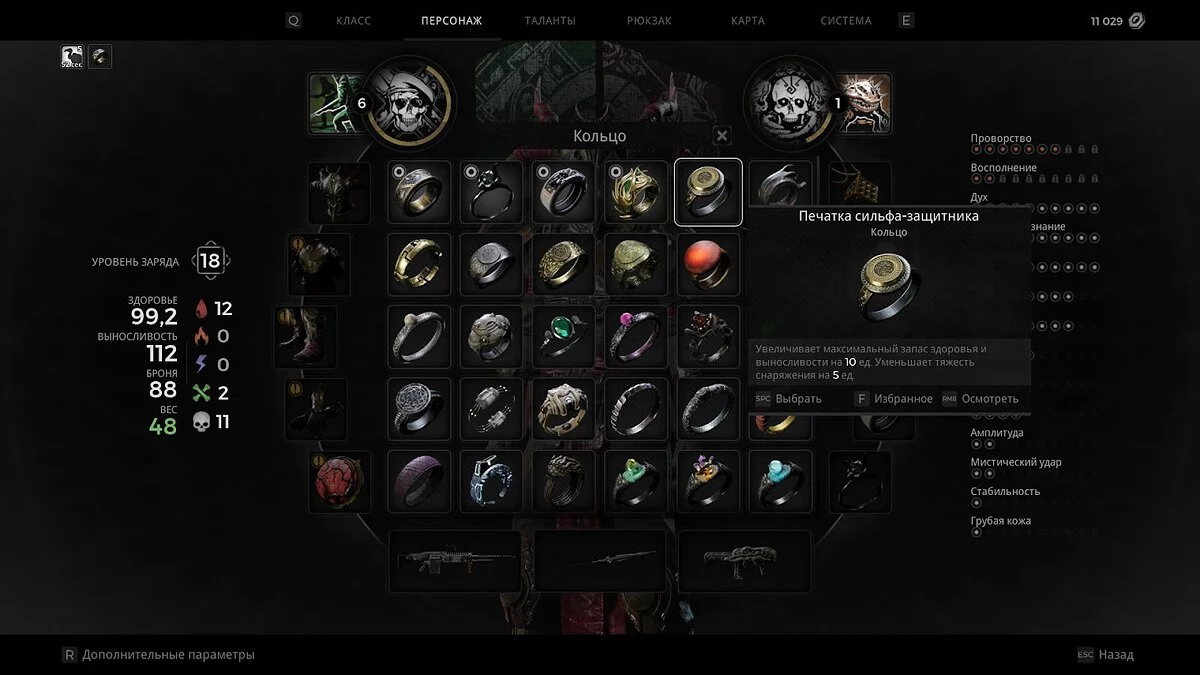Open the red heart relic slot
Image resolution: width=1200 pixels, height=675 pixels.
[x=339, y=481]
